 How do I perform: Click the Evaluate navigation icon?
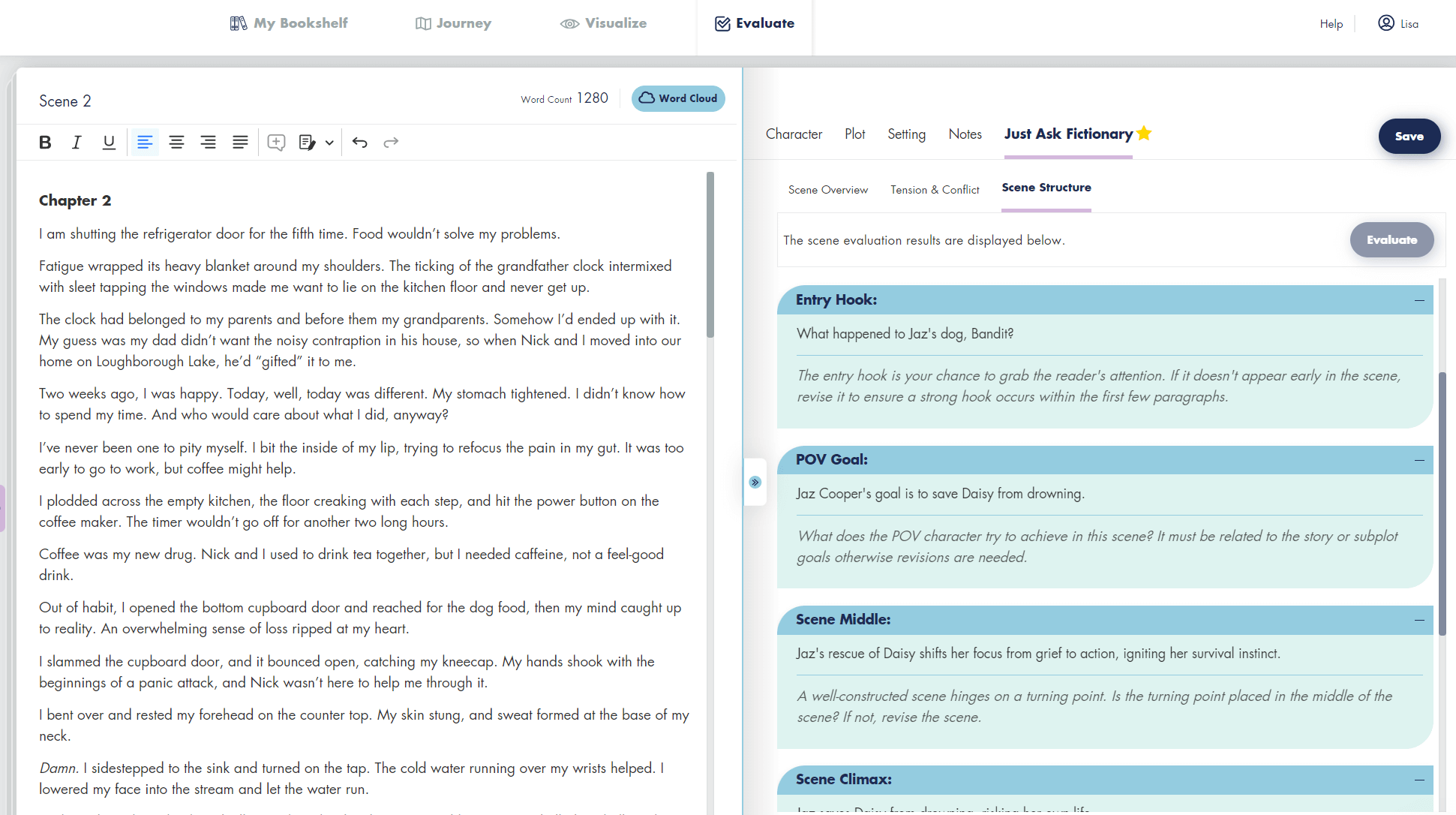point(721,23)
